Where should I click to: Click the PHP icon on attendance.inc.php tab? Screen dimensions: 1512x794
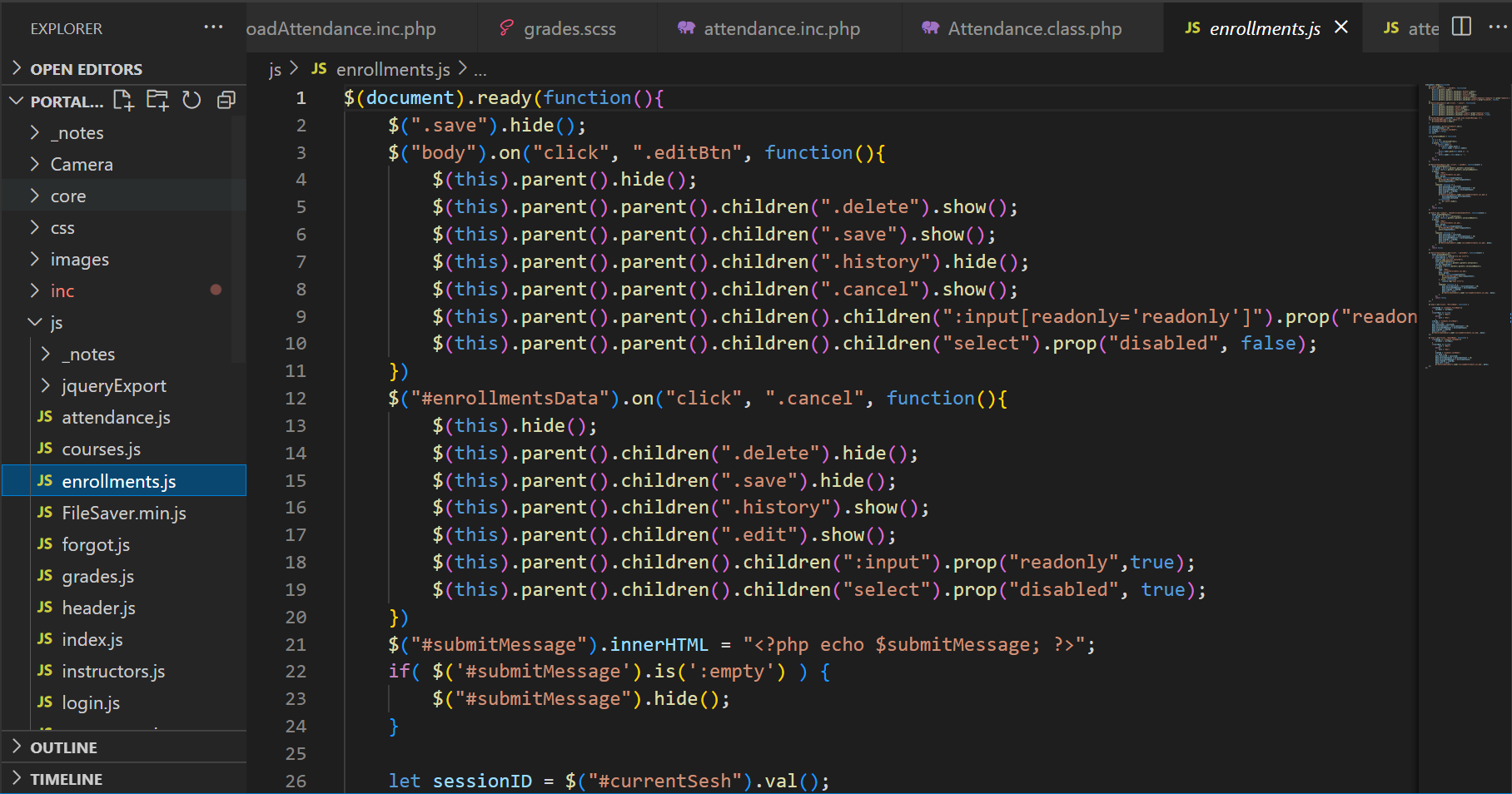686,28
